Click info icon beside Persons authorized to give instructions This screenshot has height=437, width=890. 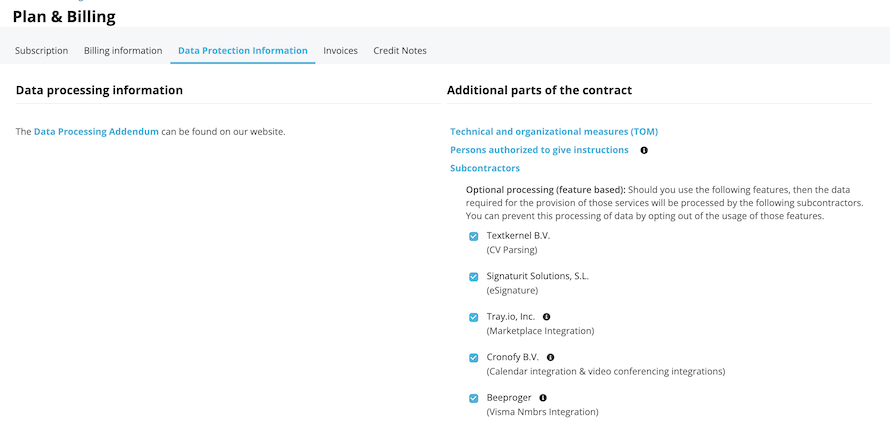pyautogui.click(x=644, y=150)
